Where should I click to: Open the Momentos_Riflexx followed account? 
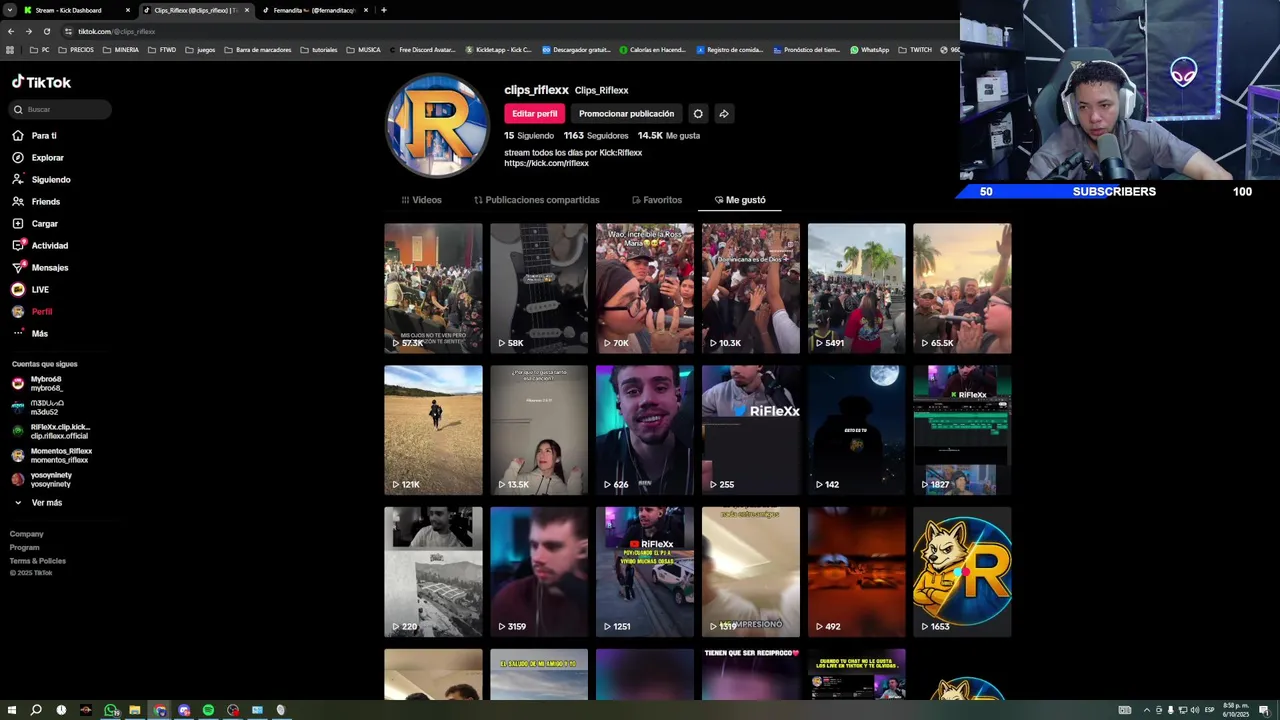tap(52, 455)
